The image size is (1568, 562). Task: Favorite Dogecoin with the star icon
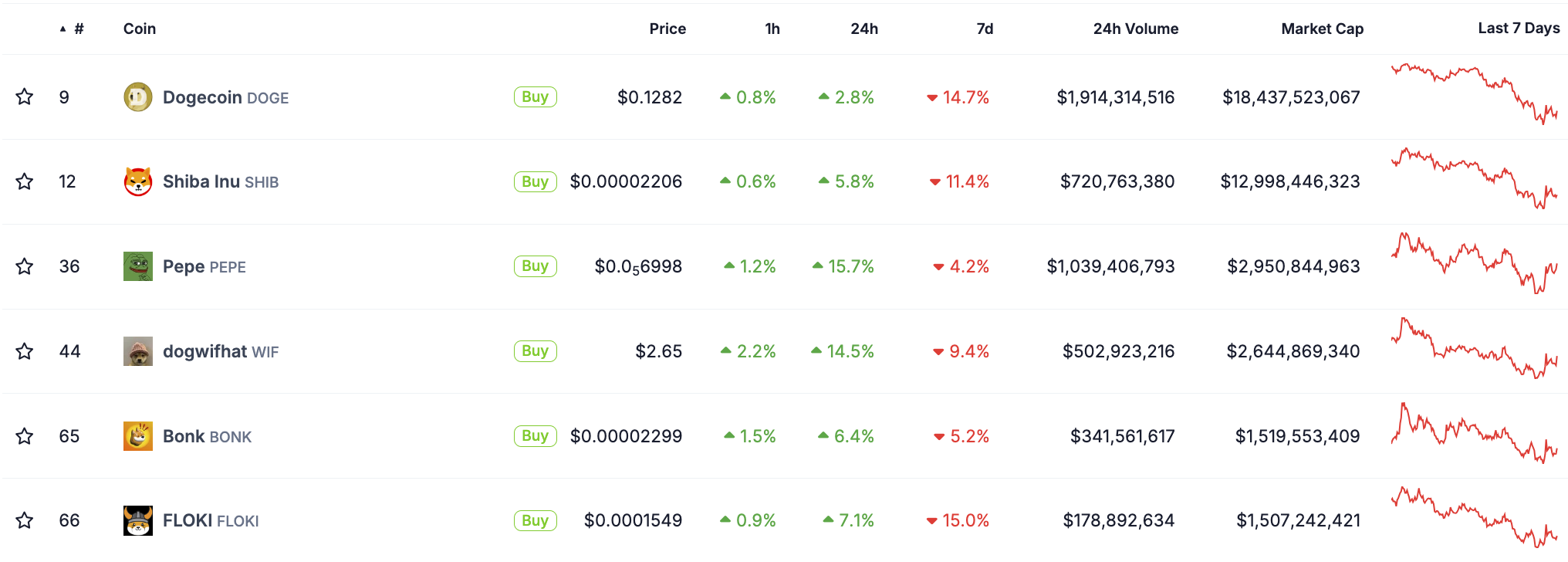tap(25, 96)
